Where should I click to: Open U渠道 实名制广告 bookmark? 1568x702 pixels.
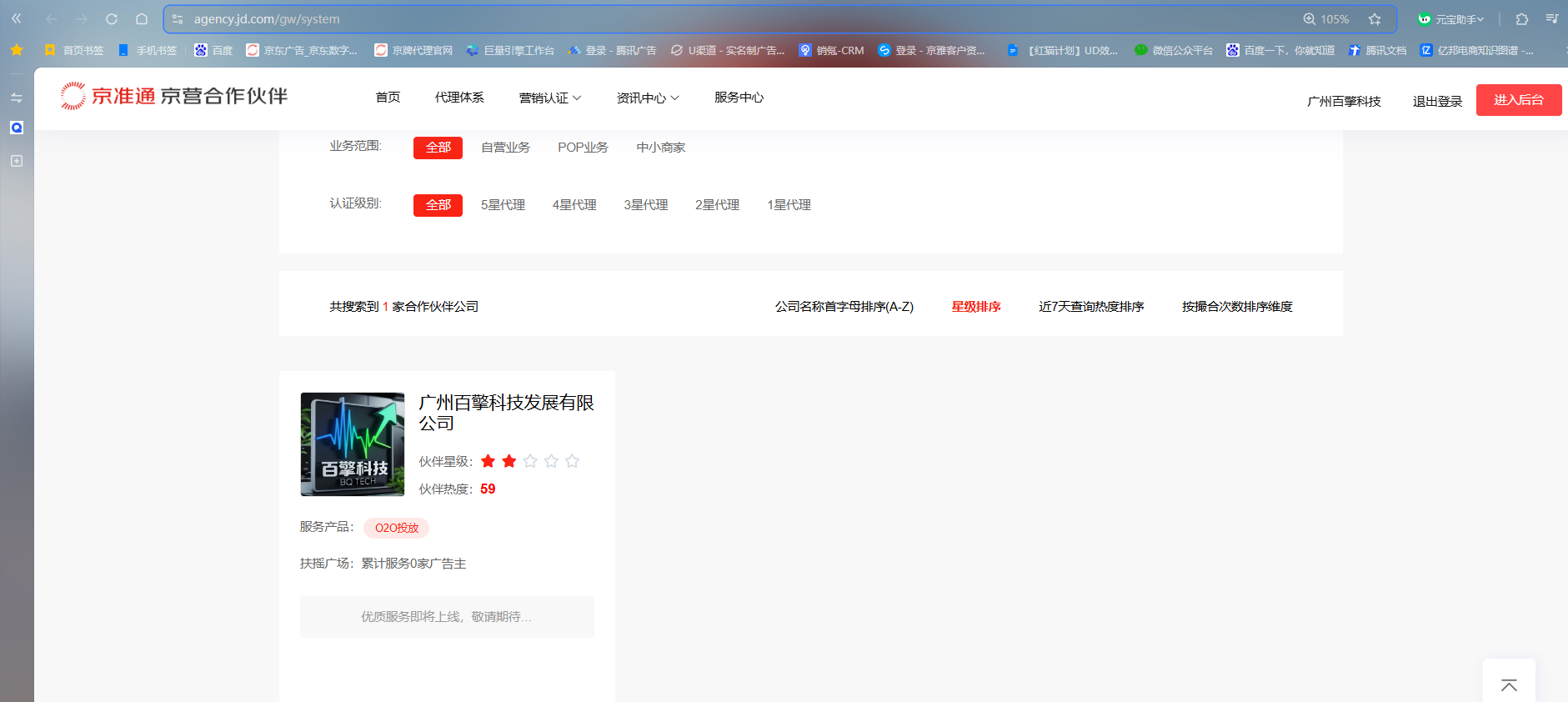pyautogui.click(x=728, y=51)
